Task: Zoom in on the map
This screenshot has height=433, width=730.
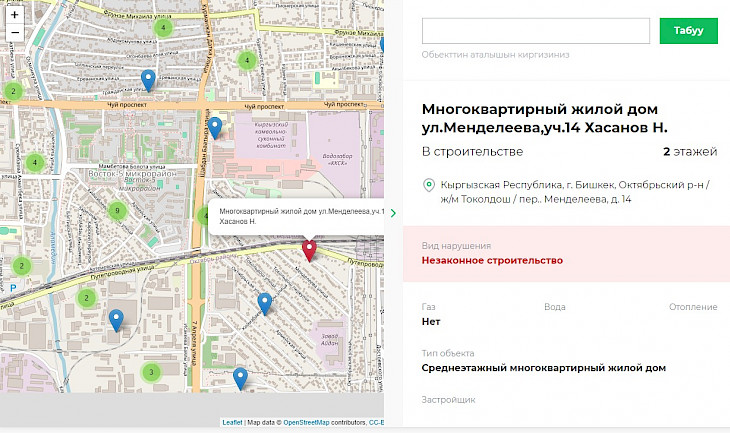Action: point(14,15)
